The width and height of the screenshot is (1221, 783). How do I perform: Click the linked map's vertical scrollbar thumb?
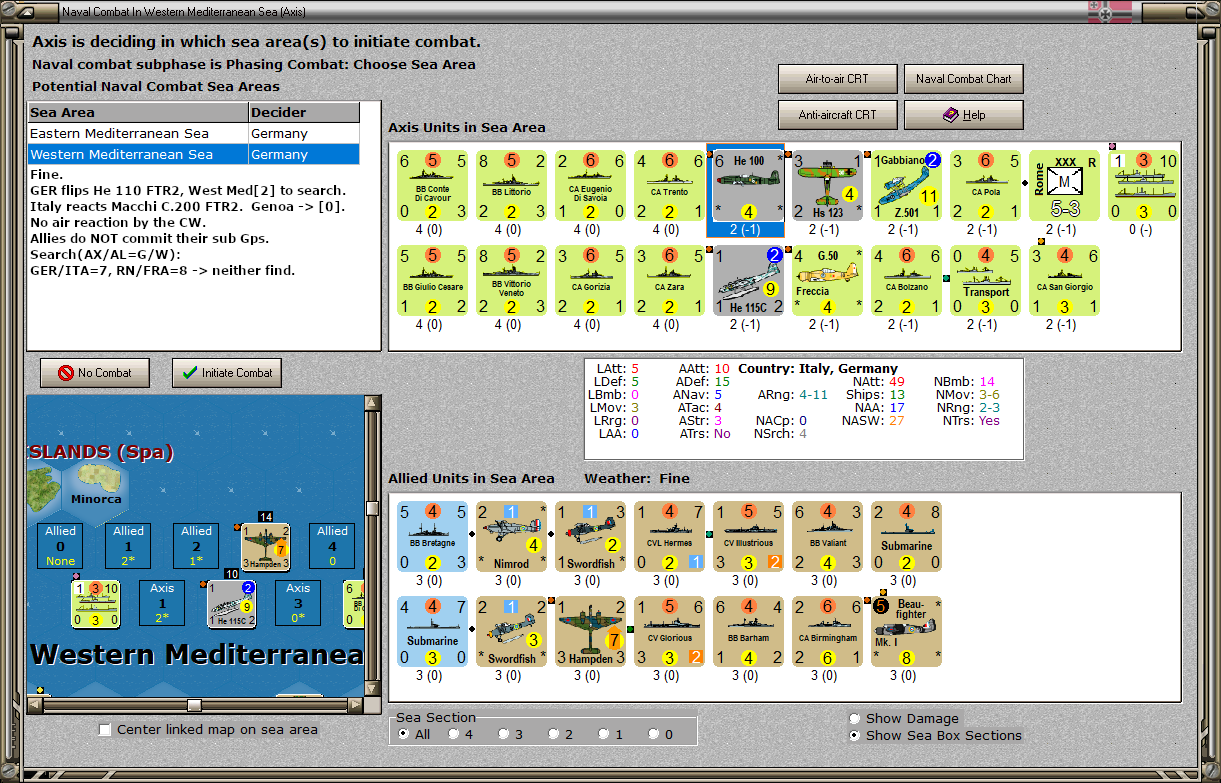[x=373, y=508]
